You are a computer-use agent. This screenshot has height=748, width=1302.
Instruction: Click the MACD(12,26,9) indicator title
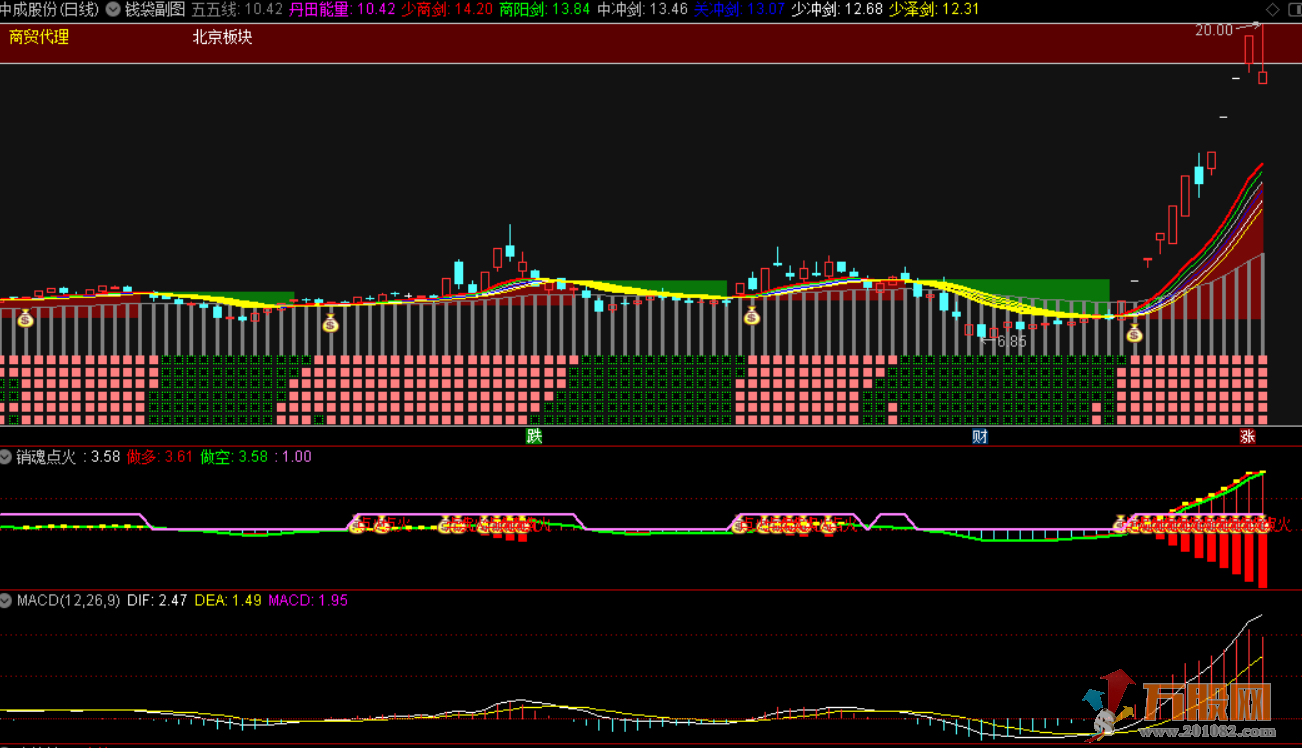[x=68, y=601]
